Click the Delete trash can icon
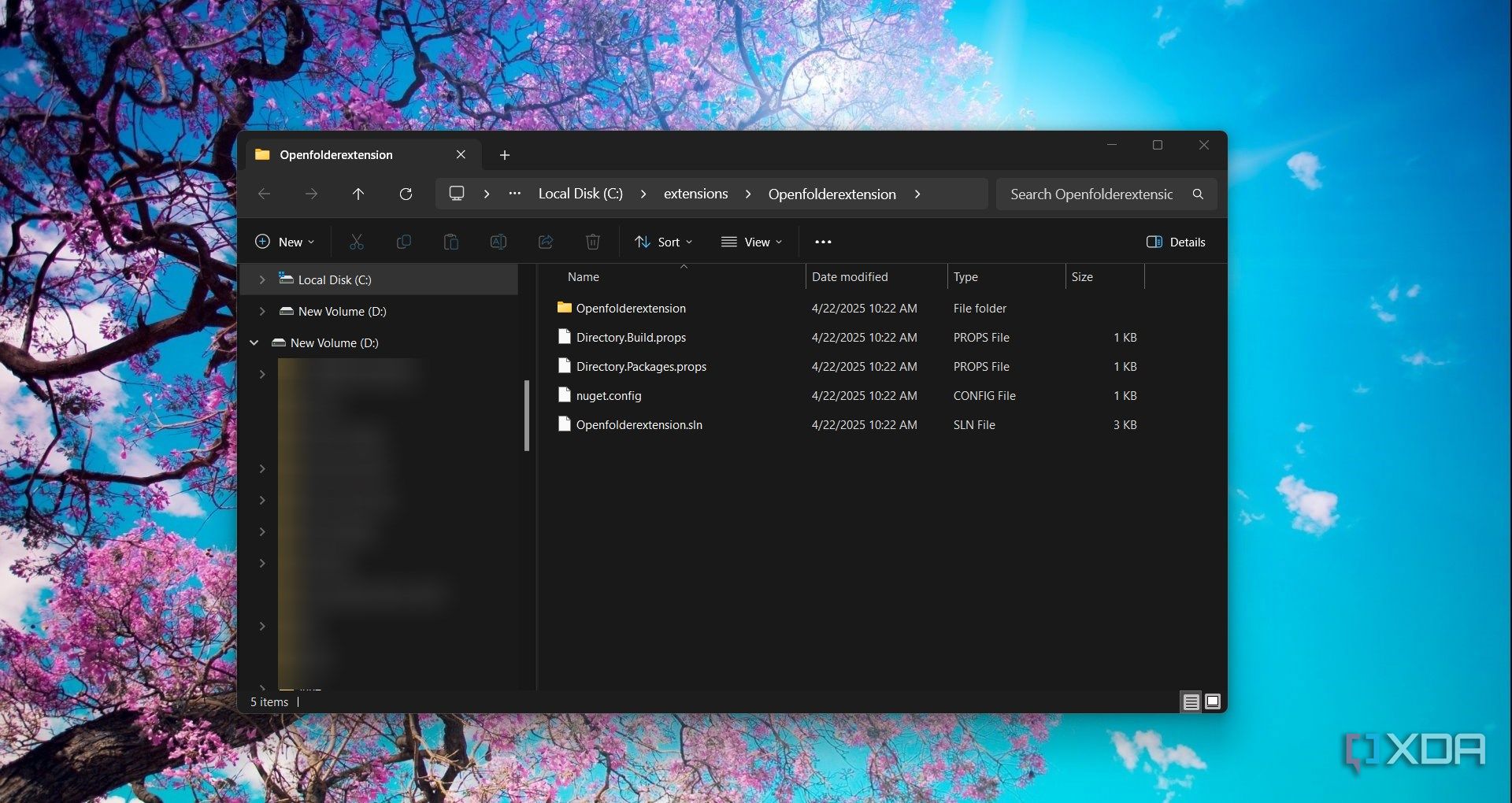This screenshot has width=1512, height=803. tap(593, 242)
